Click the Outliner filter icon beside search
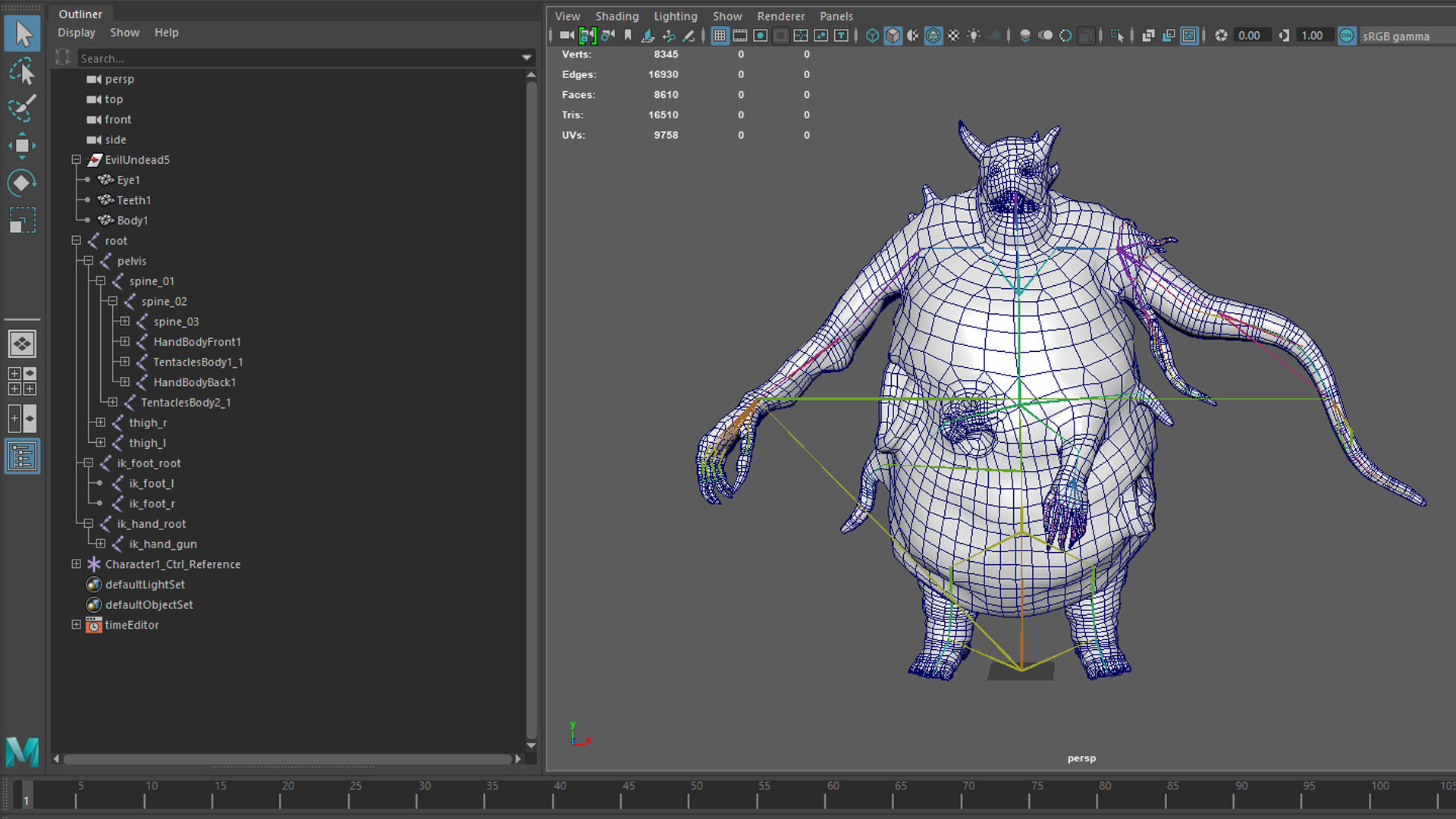 (x=63, y=58)
